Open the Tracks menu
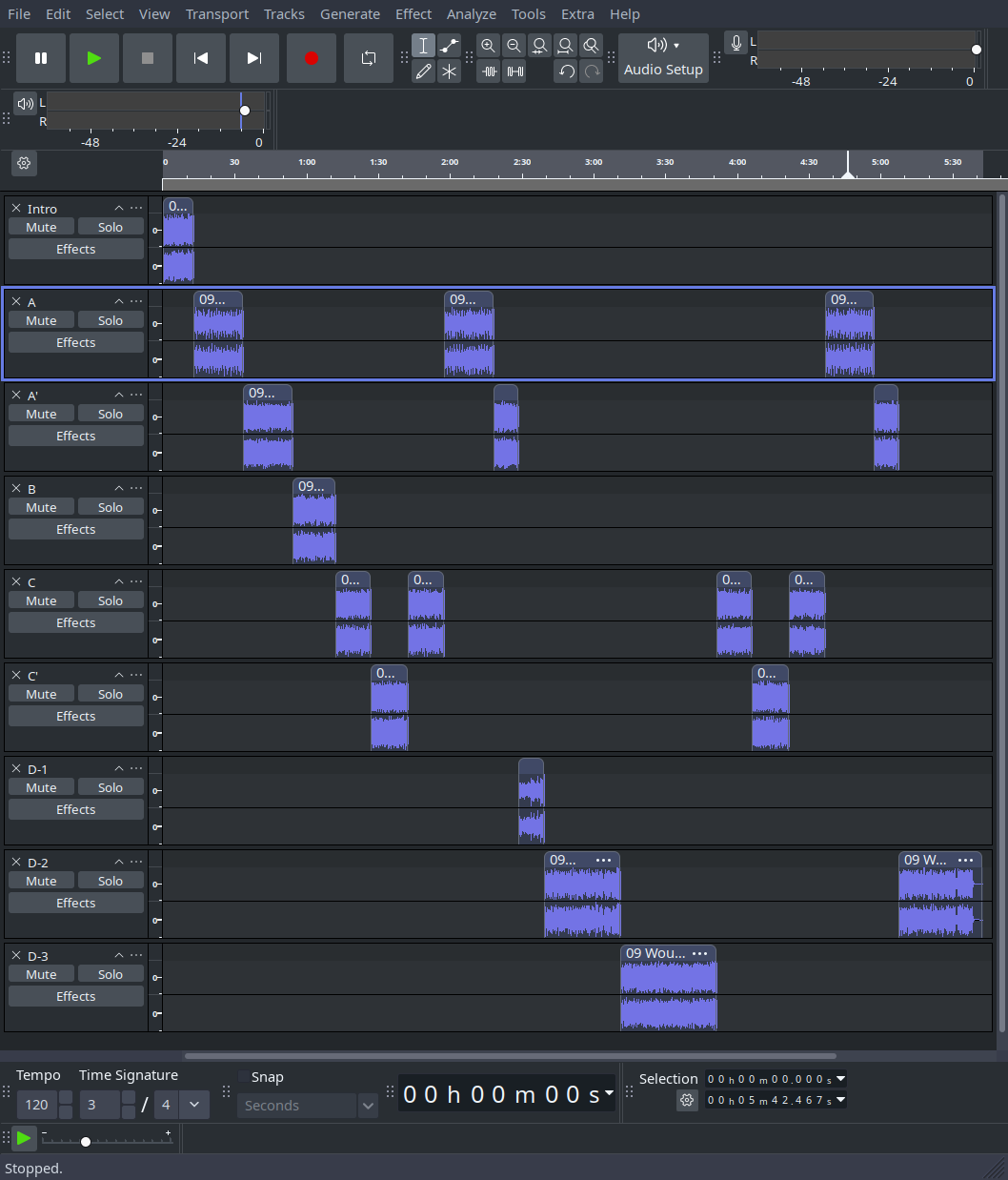Viewport: 1008px width, 1180px height. pyautogui.click(x=285, y=14)
